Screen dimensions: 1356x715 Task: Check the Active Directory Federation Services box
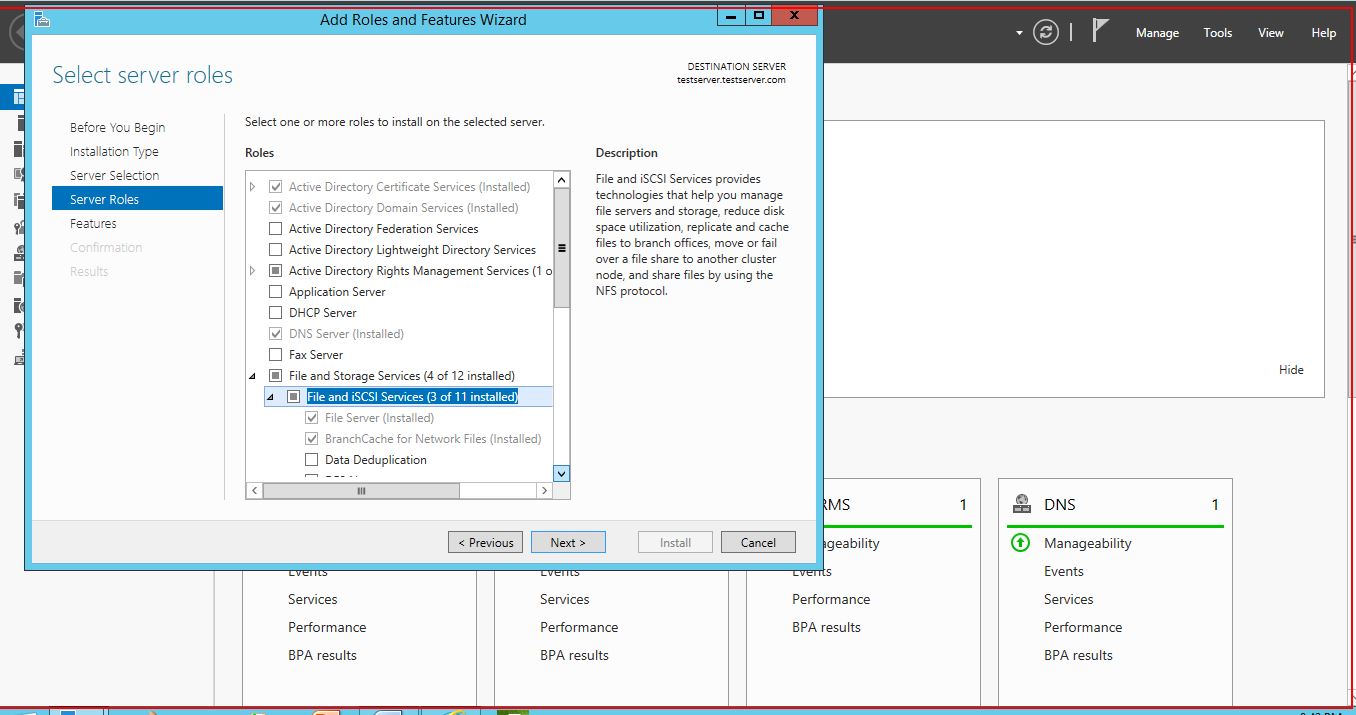click(276, 229)
